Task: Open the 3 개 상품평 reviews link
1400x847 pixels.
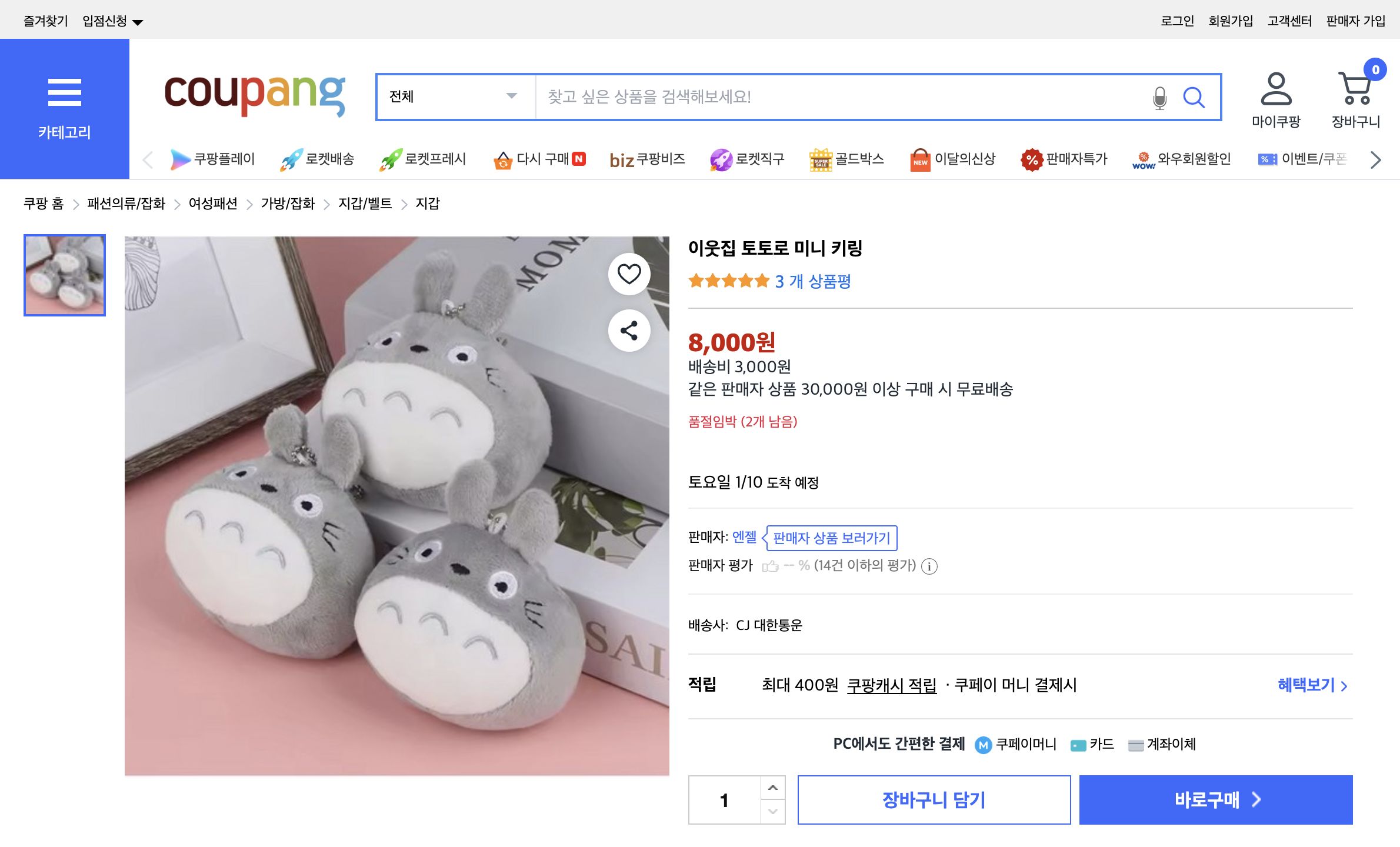Action: pyautogui.click(x=813, y=281)
